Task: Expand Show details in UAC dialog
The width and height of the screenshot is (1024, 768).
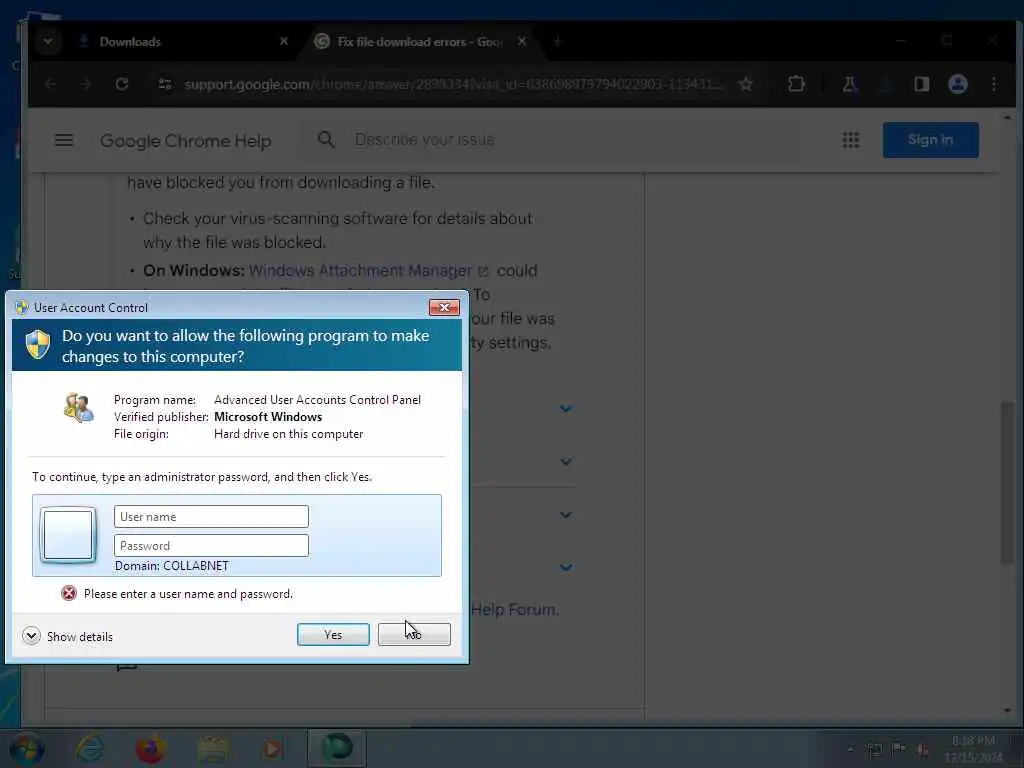Action: pos(67,636)
